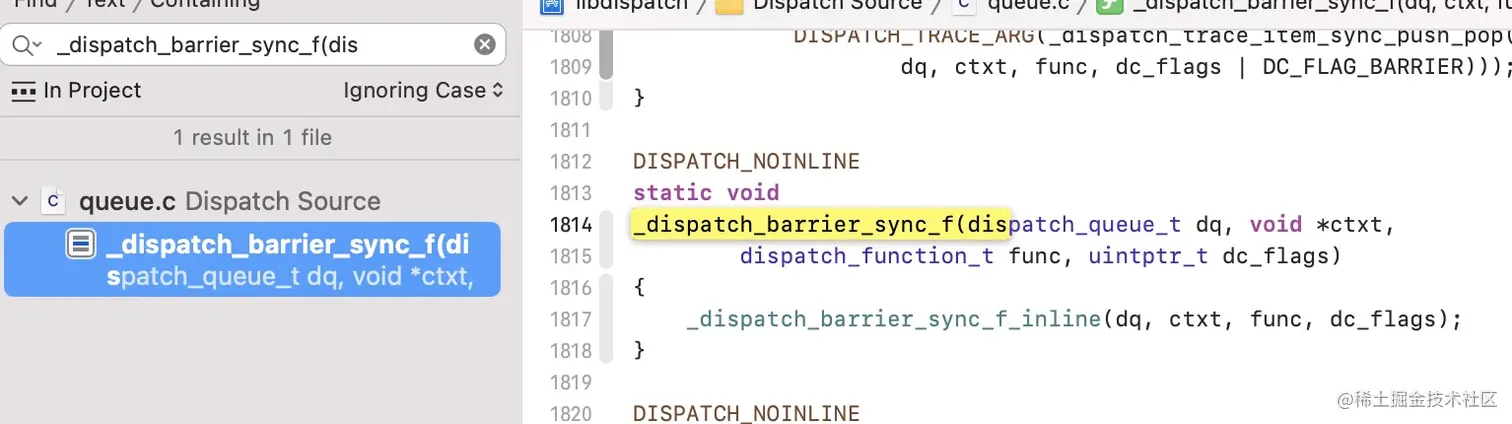Click the highlighted _dispatch_barrier_sync_f(dis match in editor
This screenshot has width=1512, height=424.
[x=821, y=224]
